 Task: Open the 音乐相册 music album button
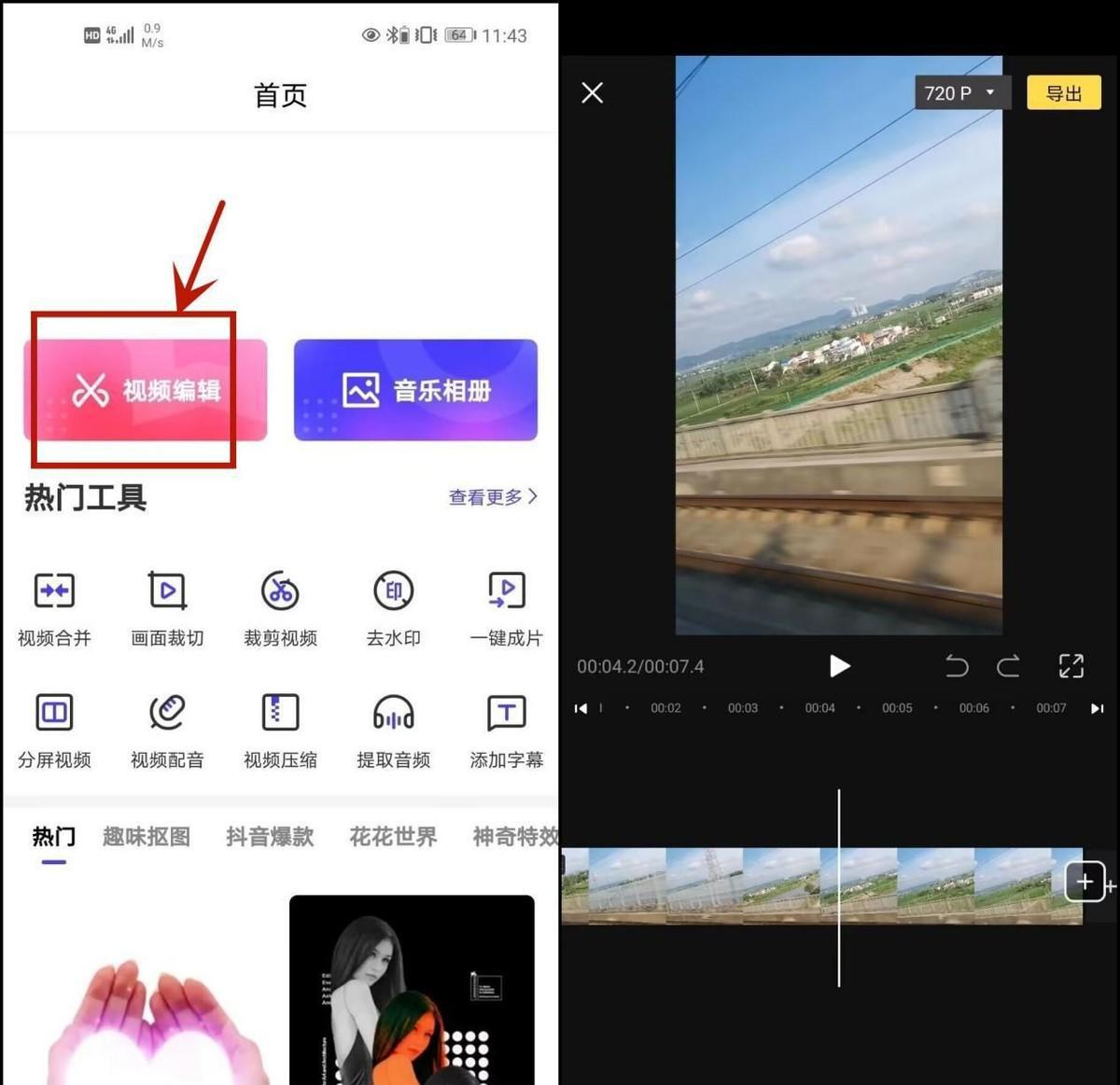coord(415,390)
